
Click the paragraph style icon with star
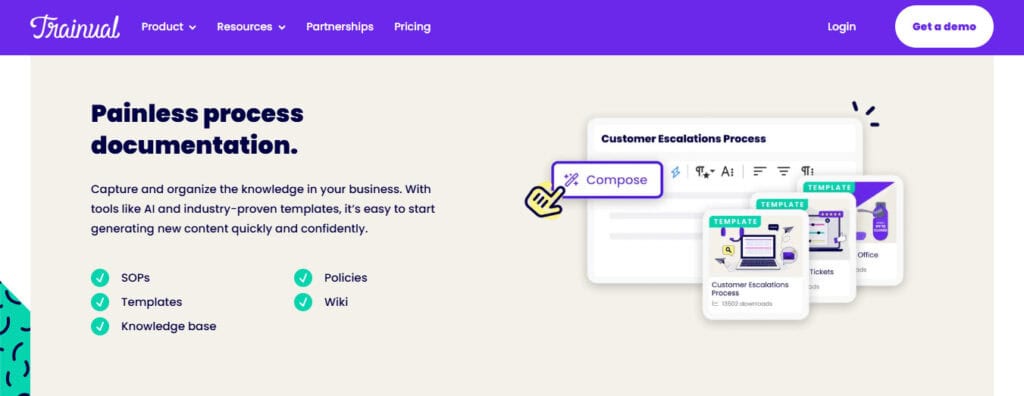(701, 171)
